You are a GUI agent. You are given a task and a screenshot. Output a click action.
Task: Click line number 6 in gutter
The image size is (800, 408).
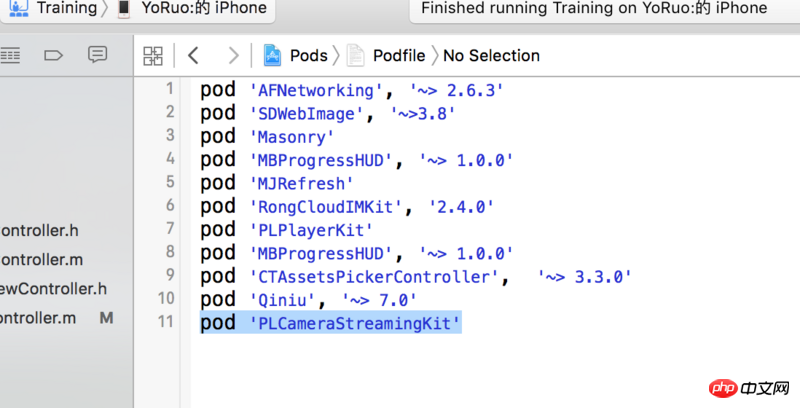[x=170, y=205]
